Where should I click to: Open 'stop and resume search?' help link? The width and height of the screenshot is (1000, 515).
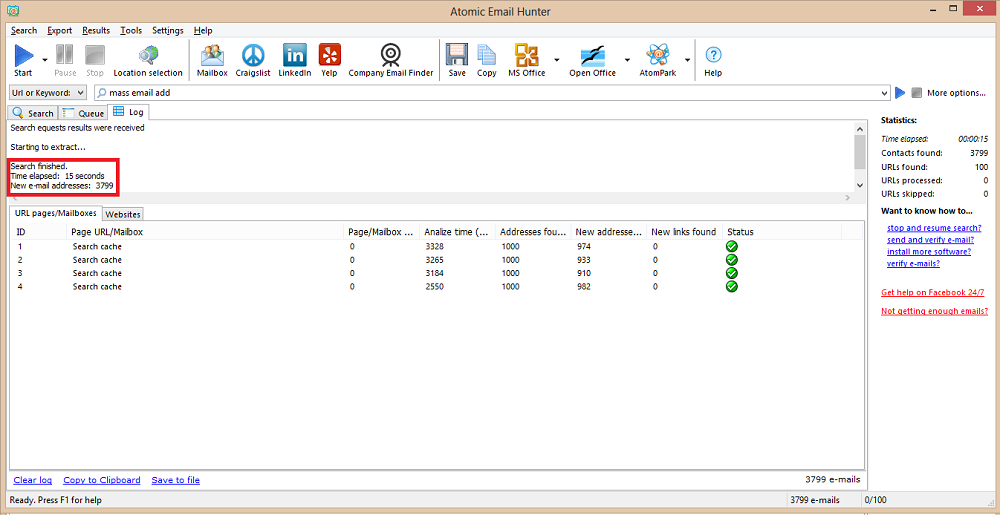[934, 228]
